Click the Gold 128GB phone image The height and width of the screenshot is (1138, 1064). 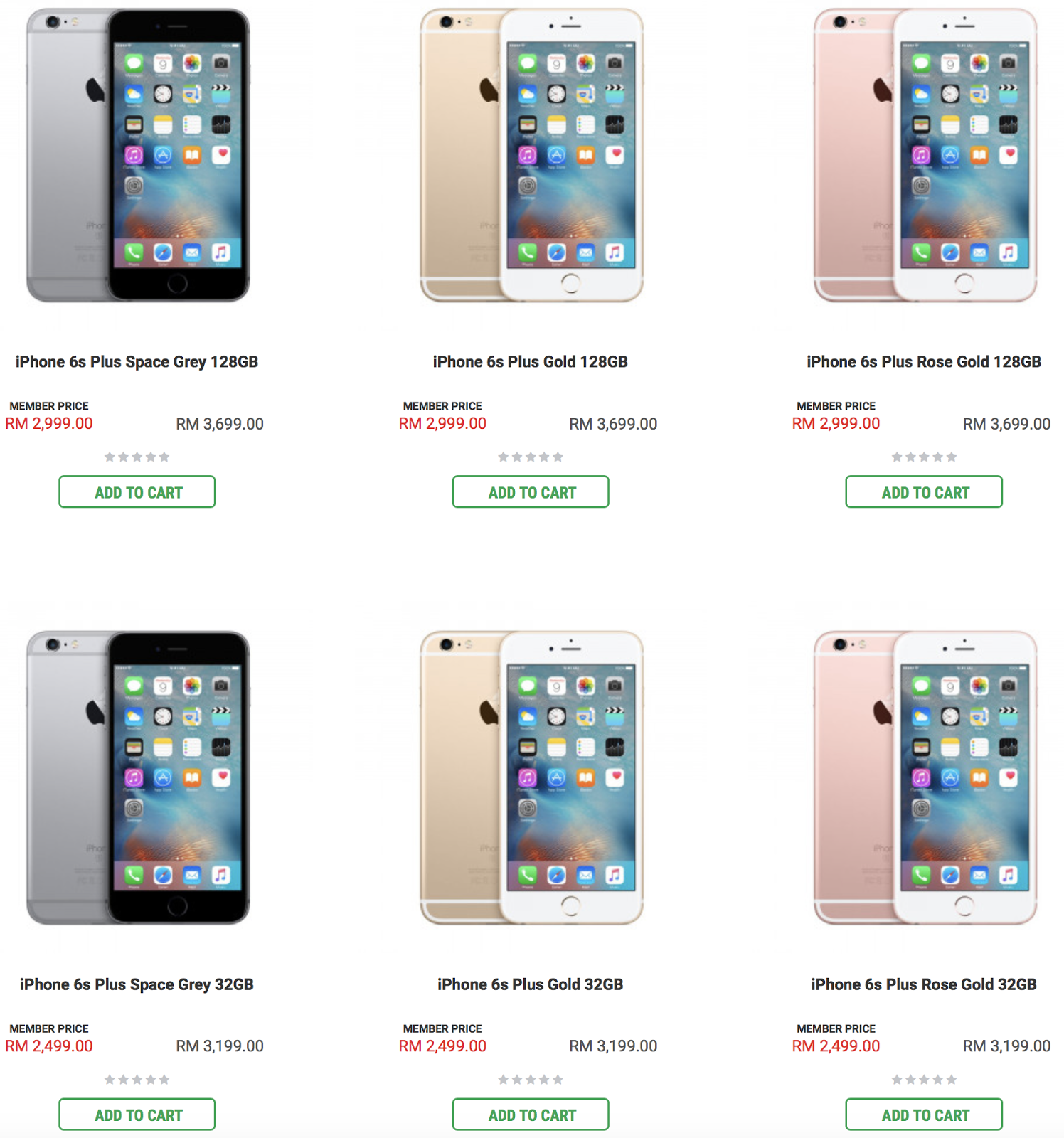(x=531, y=155)
